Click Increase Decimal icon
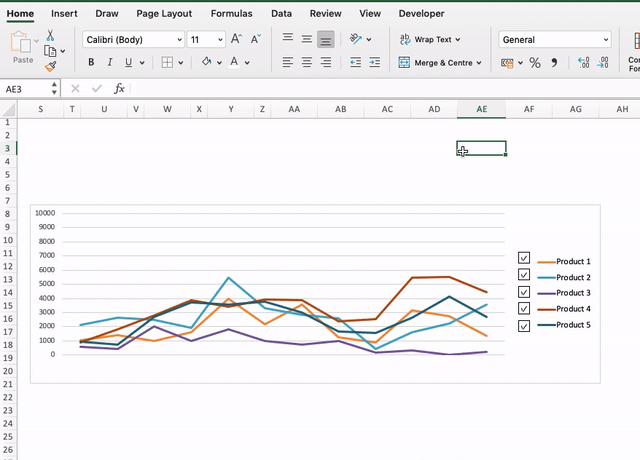 click(x=583, y=62)
